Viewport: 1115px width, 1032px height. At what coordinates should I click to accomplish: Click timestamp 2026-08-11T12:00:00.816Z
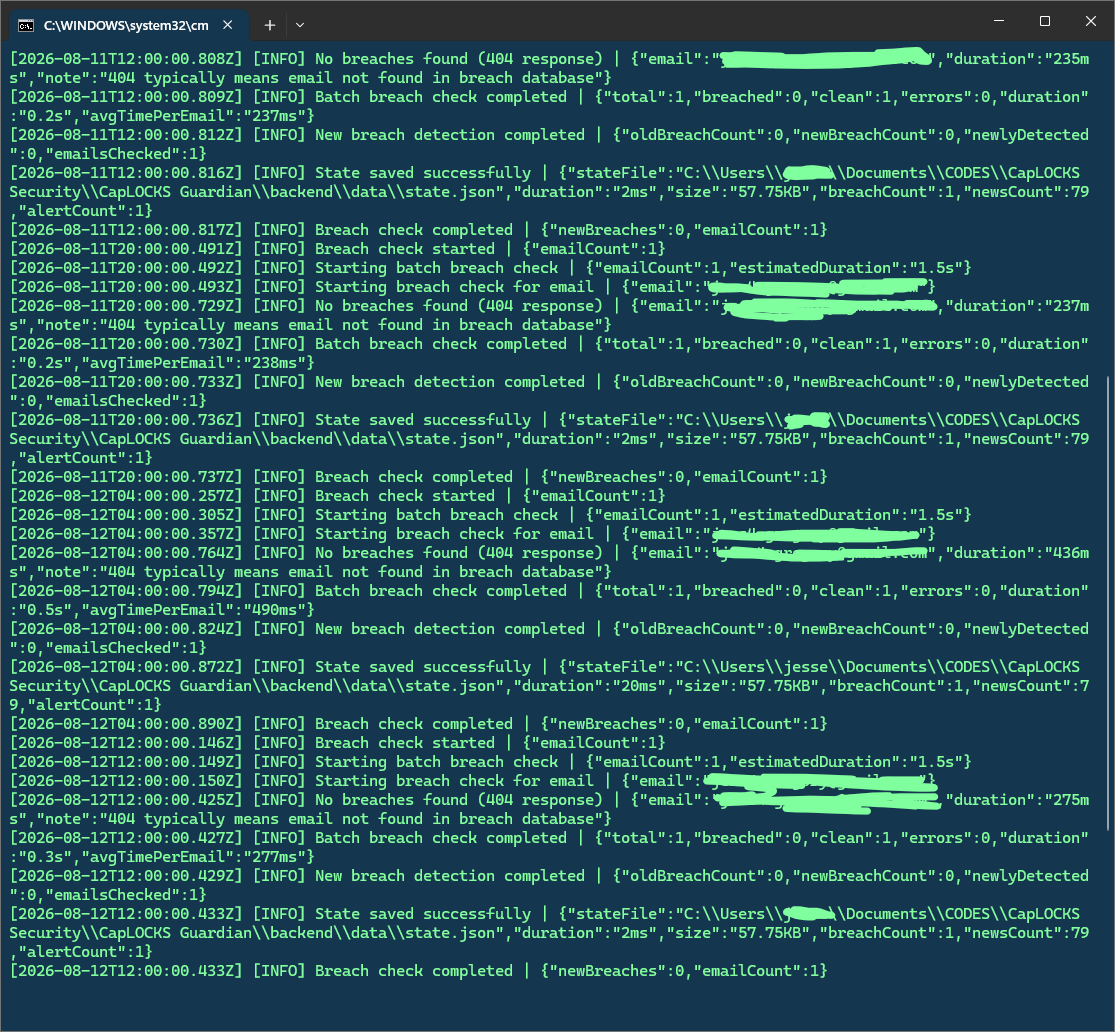pos(126,173)
